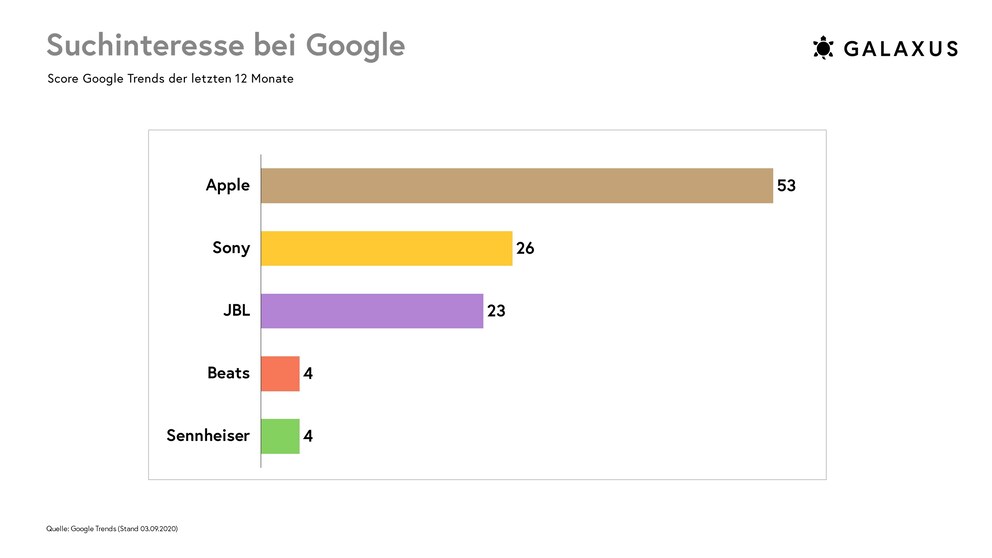Click the JBL axis label
Viewport: 992px width, 558px height.
click(x=237, y=311)
